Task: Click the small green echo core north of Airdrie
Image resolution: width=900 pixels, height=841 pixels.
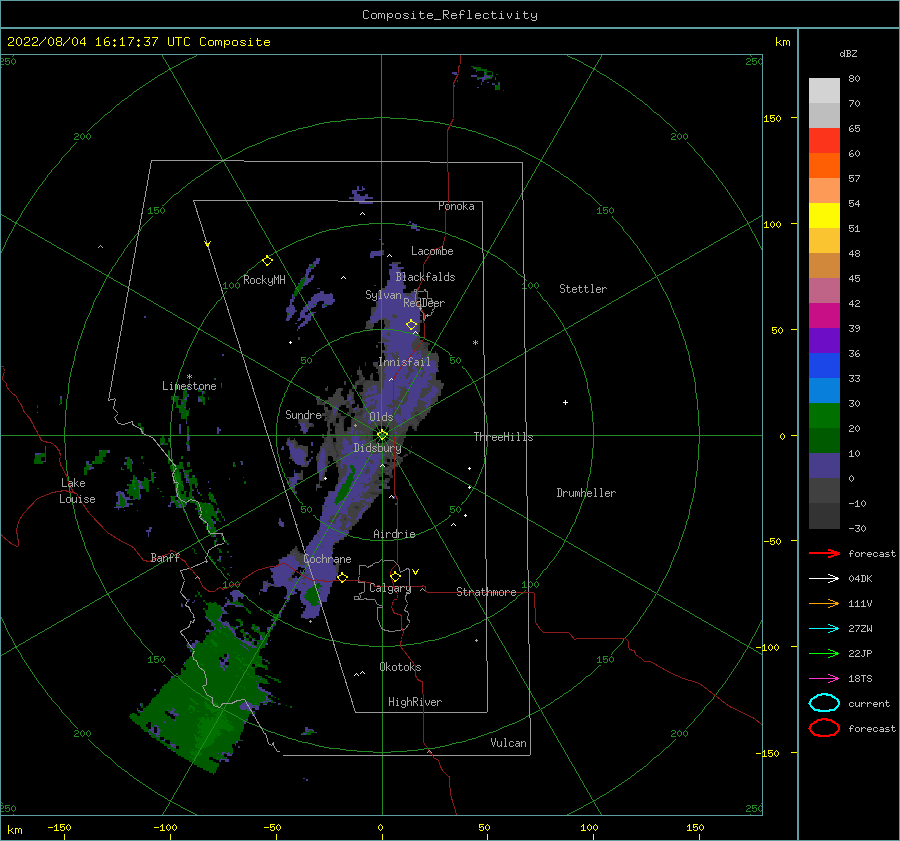Action: point(345,486)
